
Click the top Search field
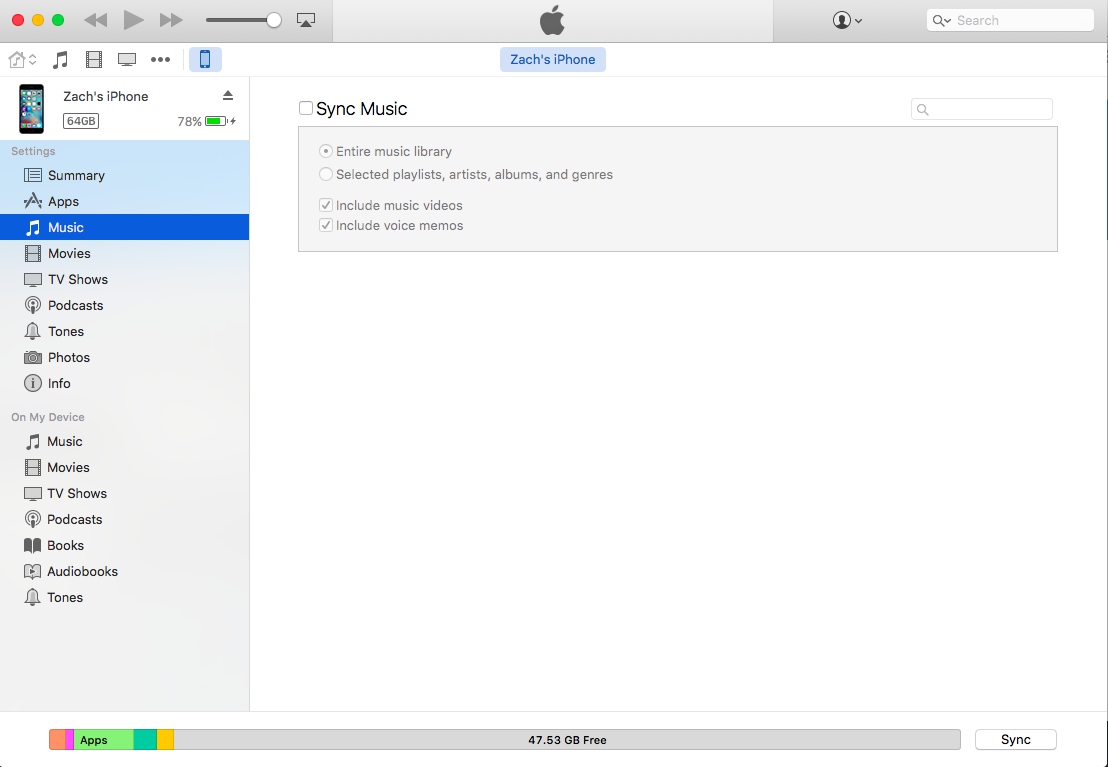[x=1010, y=21]
